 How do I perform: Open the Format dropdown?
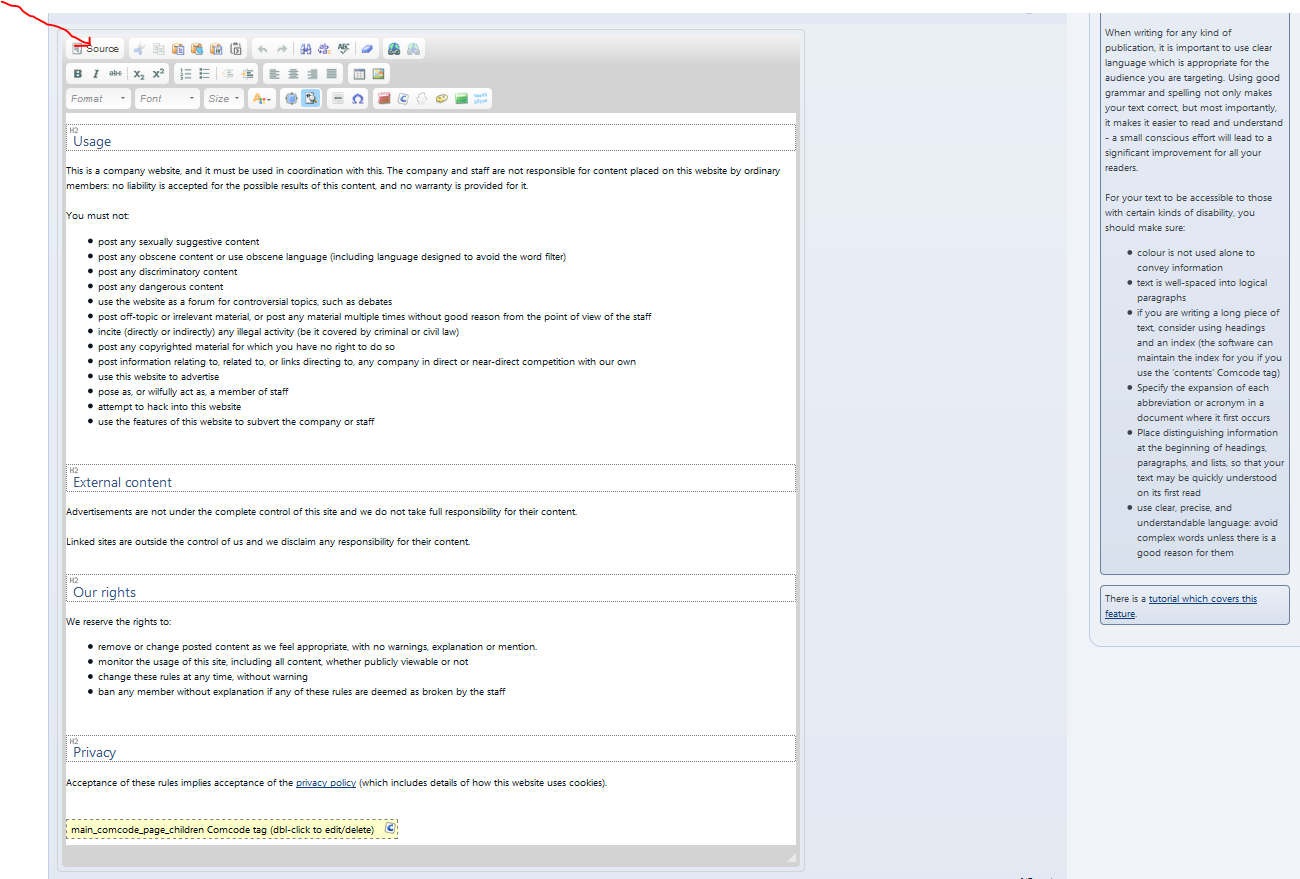98,99
